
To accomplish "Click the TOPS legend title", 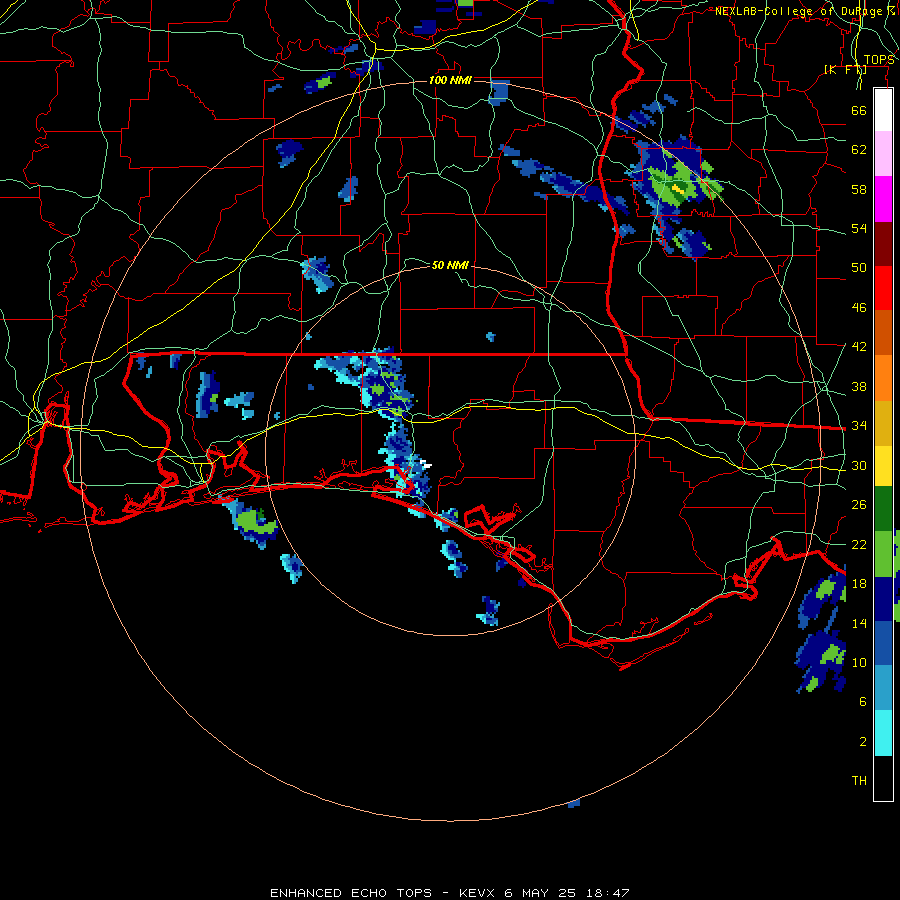I will [x=879, y=60].
